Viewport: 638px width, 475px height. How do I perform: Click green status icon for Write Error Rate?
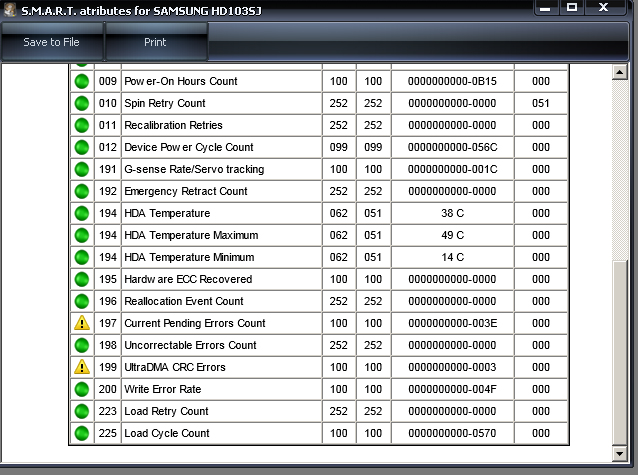tap(82, 389)
